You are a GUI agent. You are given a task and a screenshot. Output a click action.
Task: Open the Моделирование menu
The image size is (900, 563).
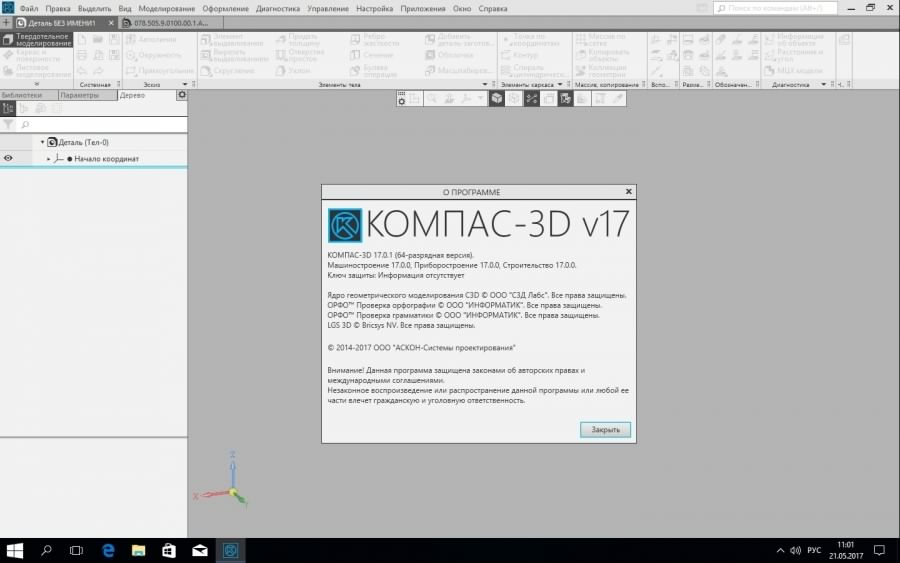pyautogui.click(x=166, y=8)
